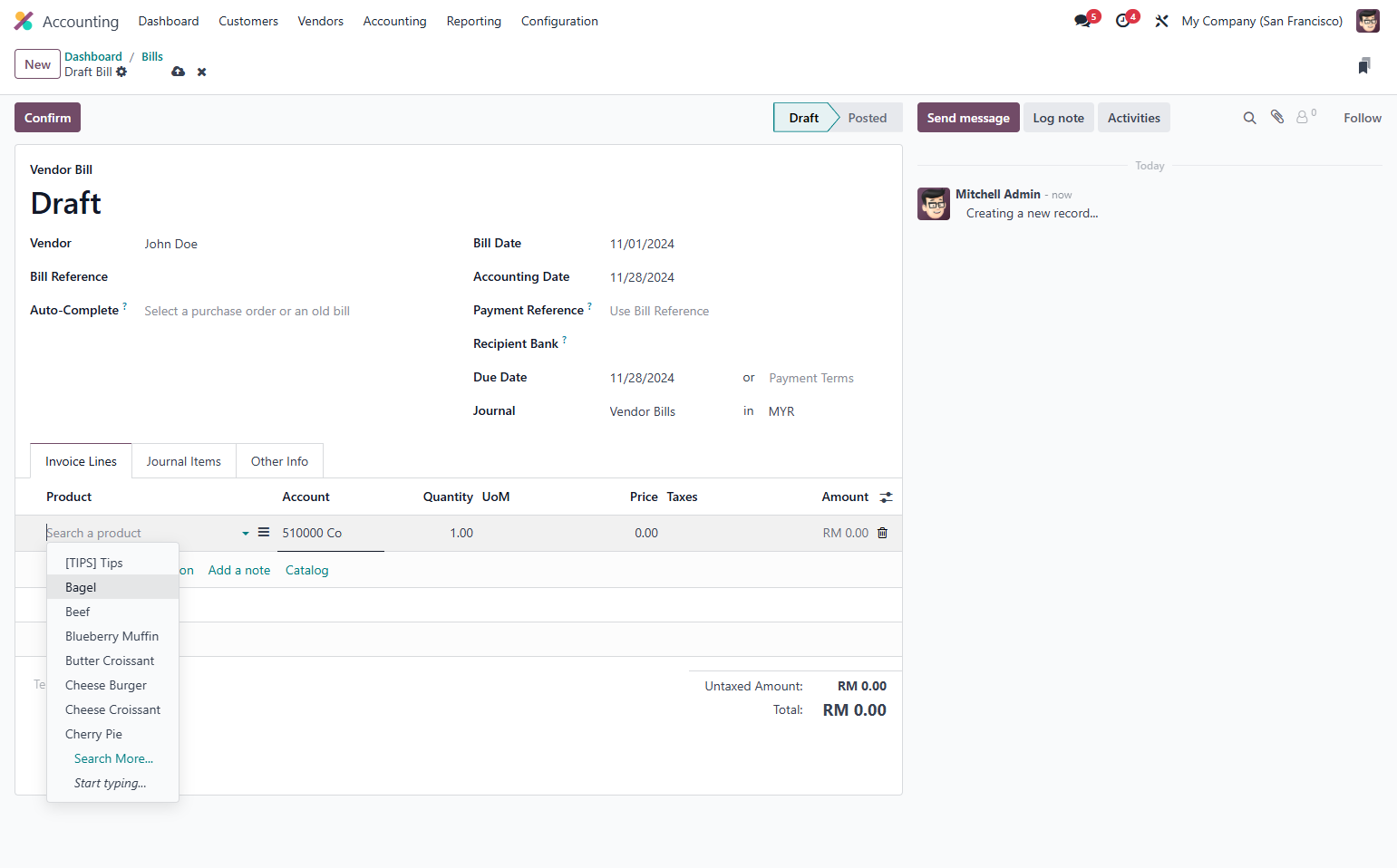This screenshot has height=868, width=1397.
Task: Open the activities clock icon
Action: coord(1123,21)
